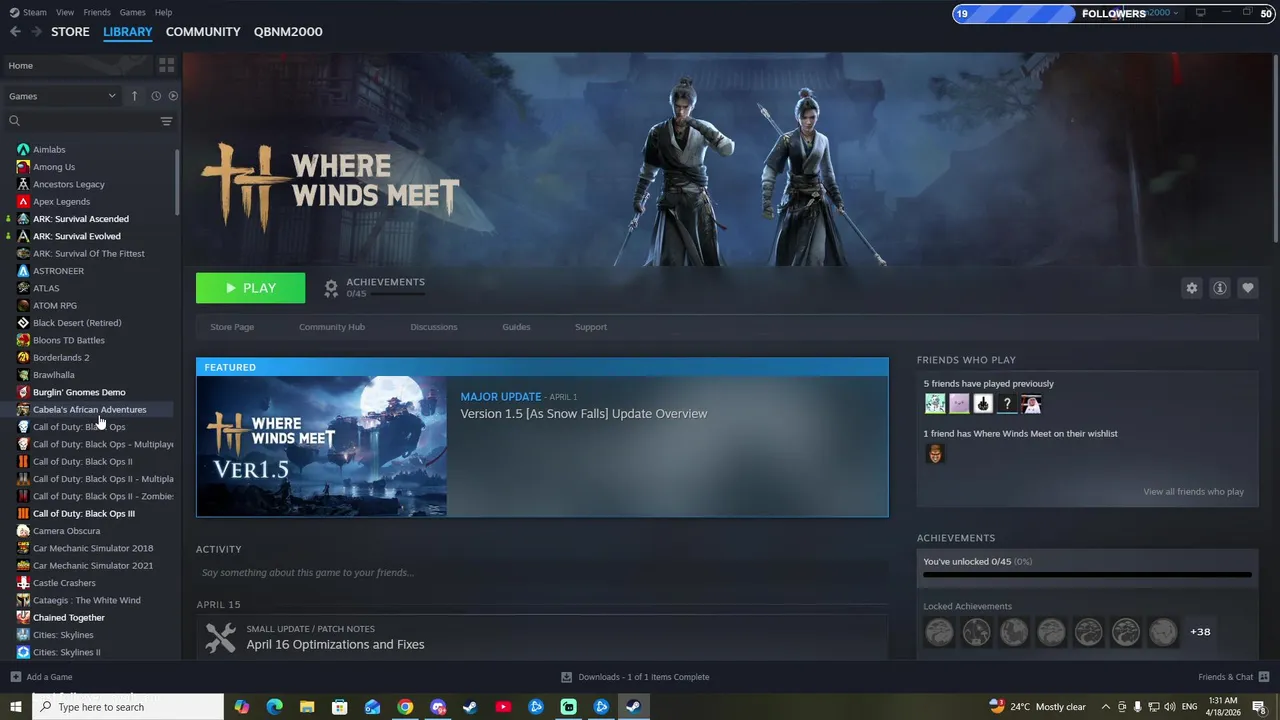Click the activity comment input field
This screenshot has height=720, width=1280.
pyautogui.click(x=542, y=573)
